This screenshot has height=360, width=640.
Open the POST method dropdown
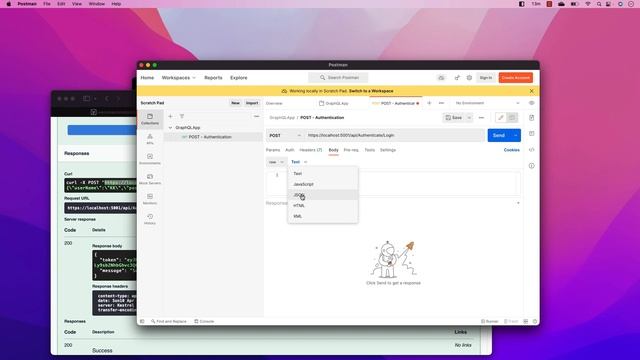[285, 135]
